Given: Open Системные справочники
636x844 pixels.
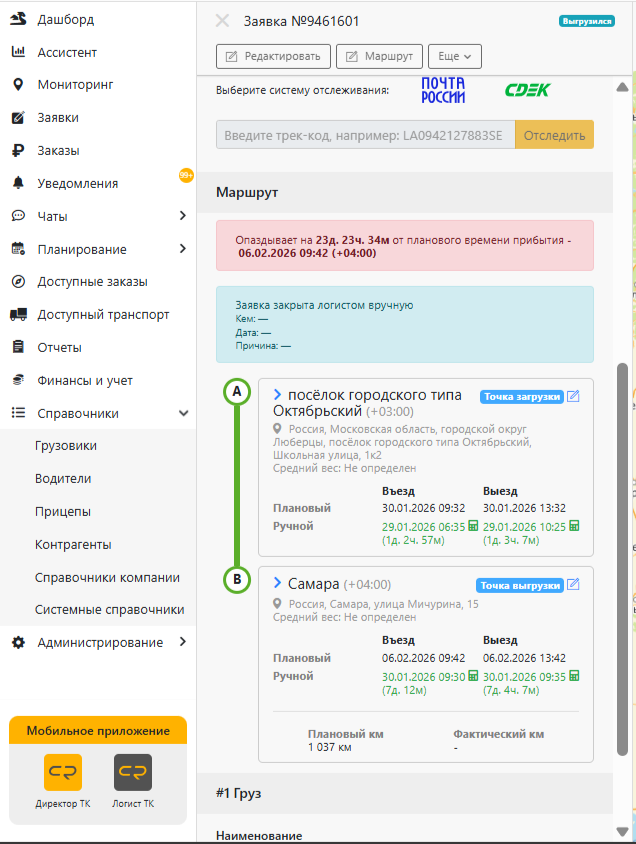Looking at the screenshot, I should [109, 609].
